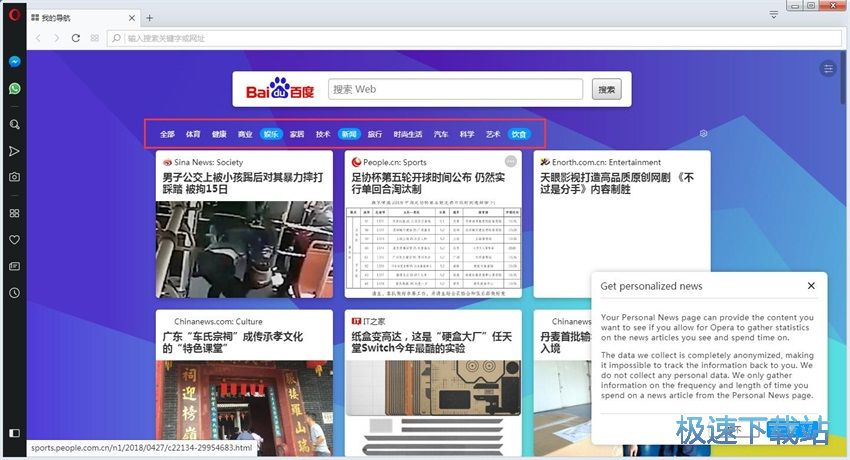
Task: Open Chinanews 车氏宗祠 culture headline
Action: [x=233, y=342]
